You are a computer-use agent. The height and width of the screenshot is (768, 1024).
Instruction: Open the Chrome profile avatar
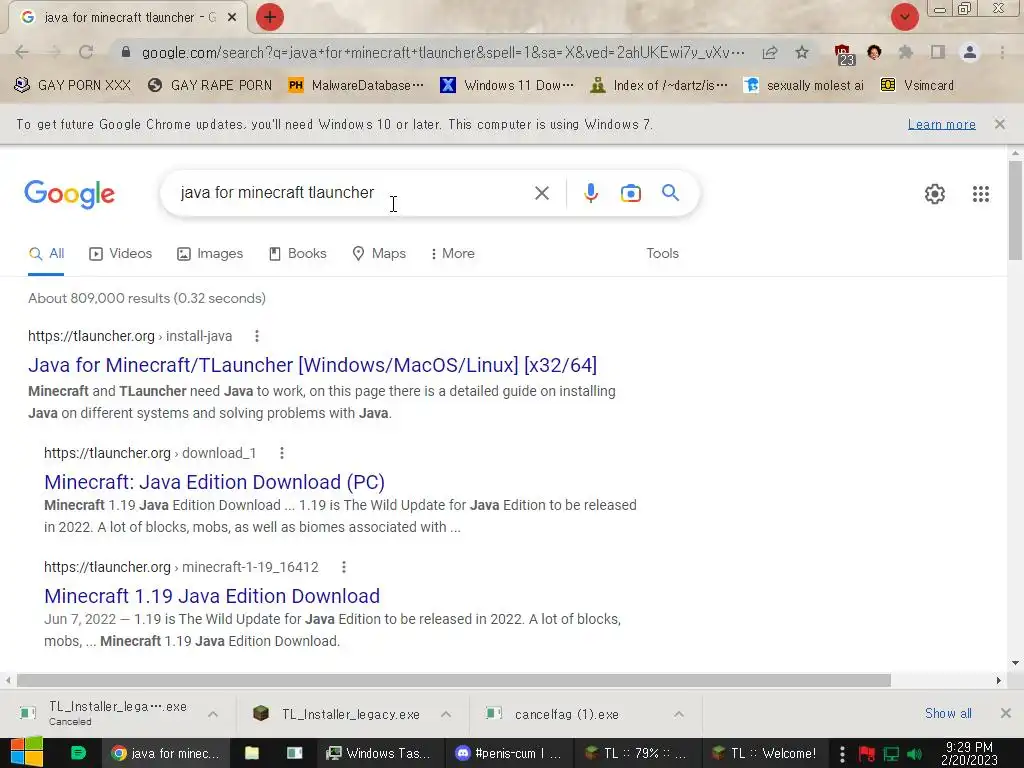[x=970, y=52]
